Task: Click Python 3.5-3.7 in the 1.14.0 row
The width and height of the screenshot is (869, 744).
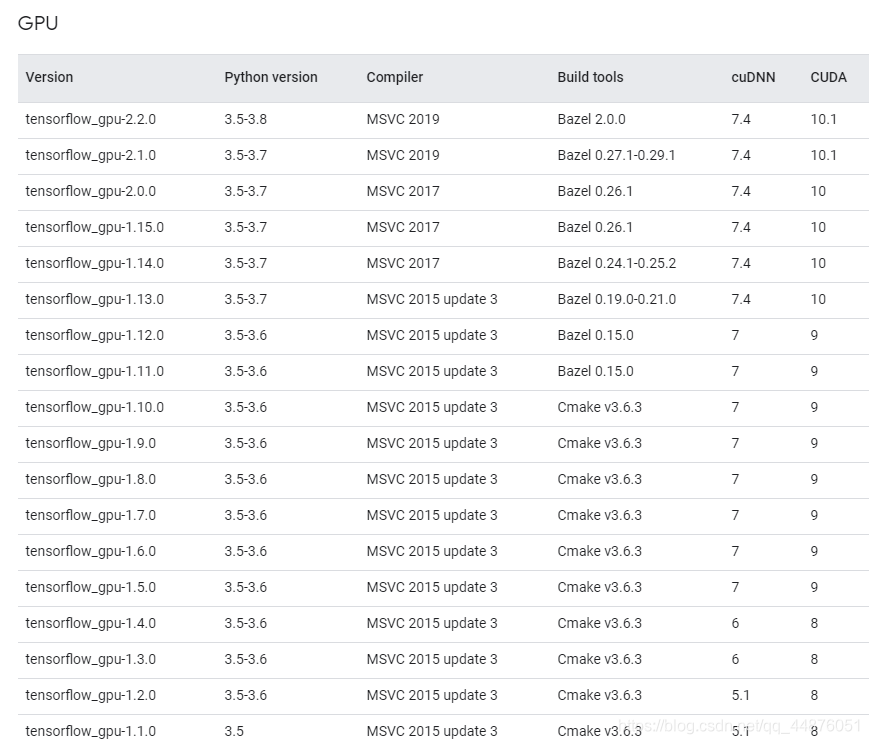Action: click(246, 263)
